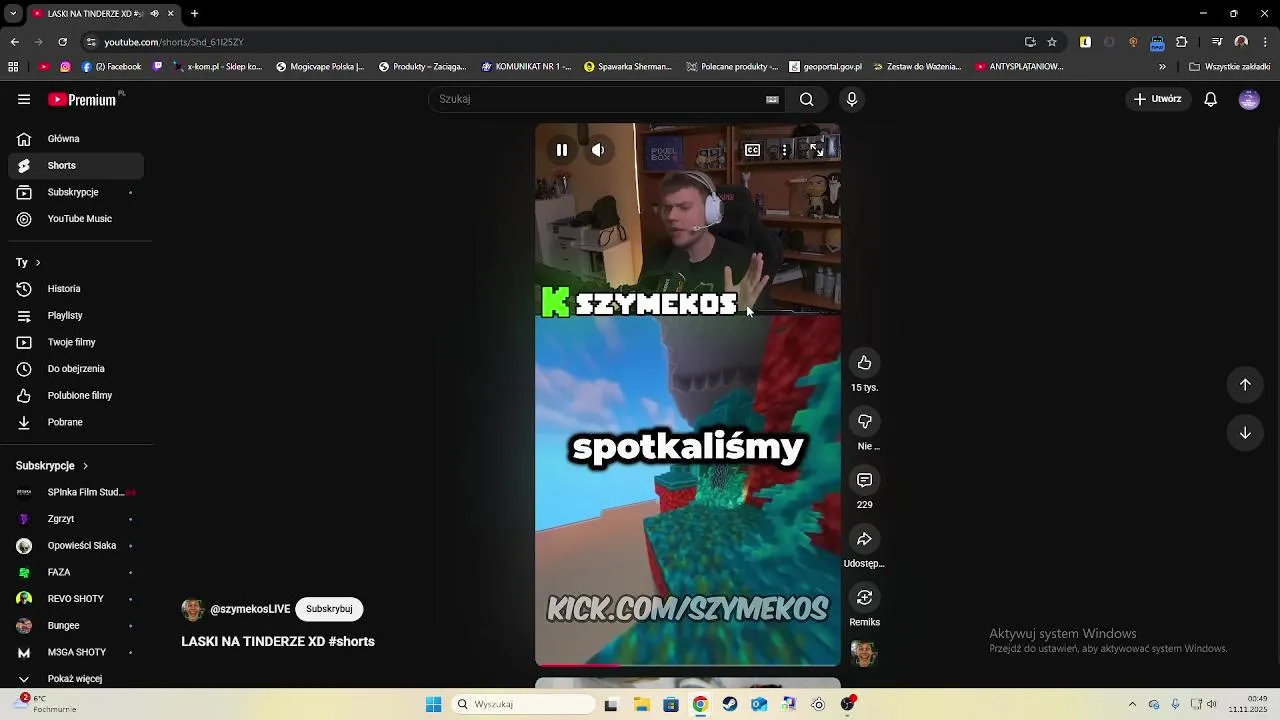Mute the Shorts video volume
This screenshot has width=1280, height=720.
pyautogui.click(x=598, y=150)
